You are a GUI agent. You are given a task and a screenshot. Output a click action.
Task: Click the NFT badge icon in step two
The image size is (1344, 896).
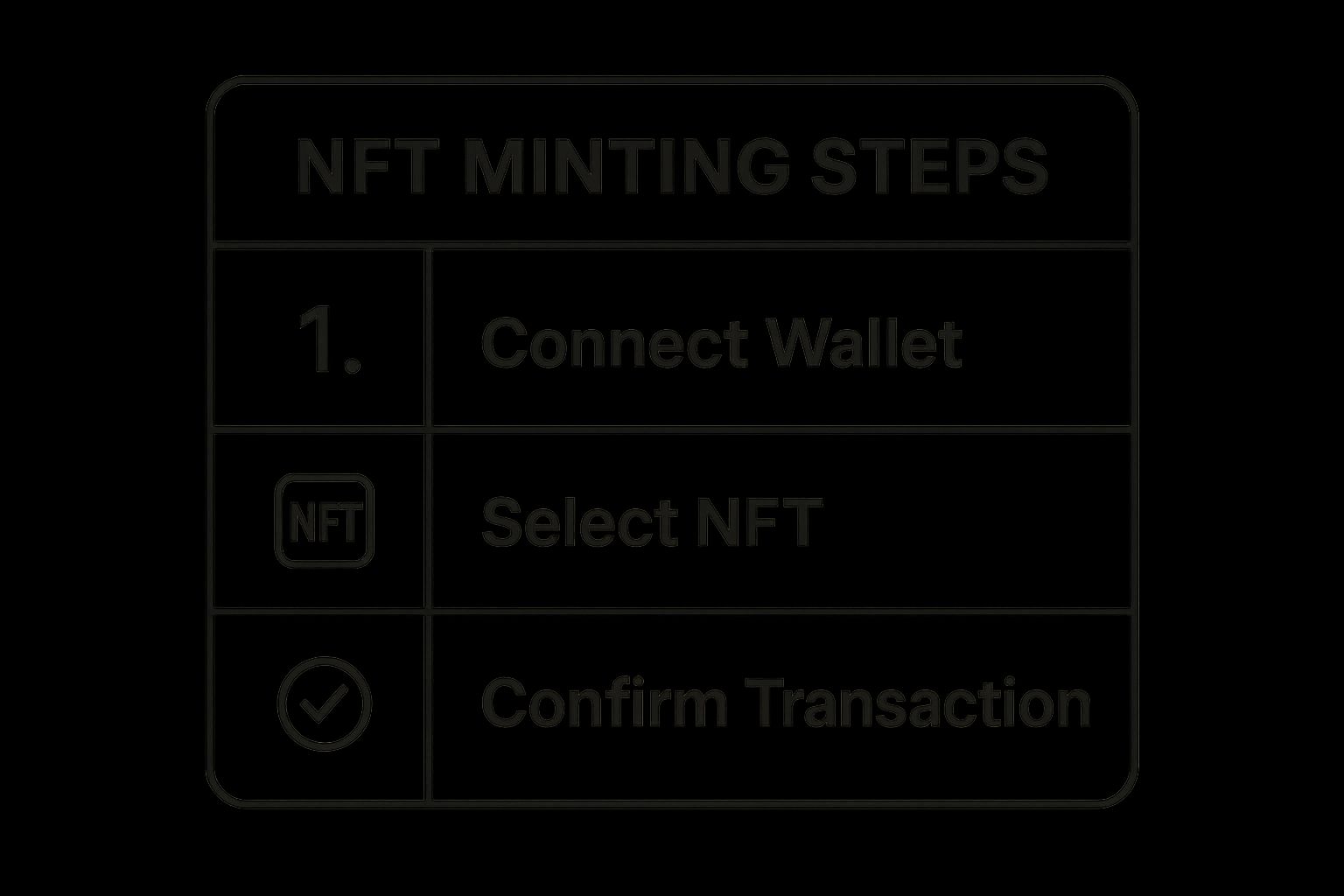pyautogui.click(x=324, y=521)
